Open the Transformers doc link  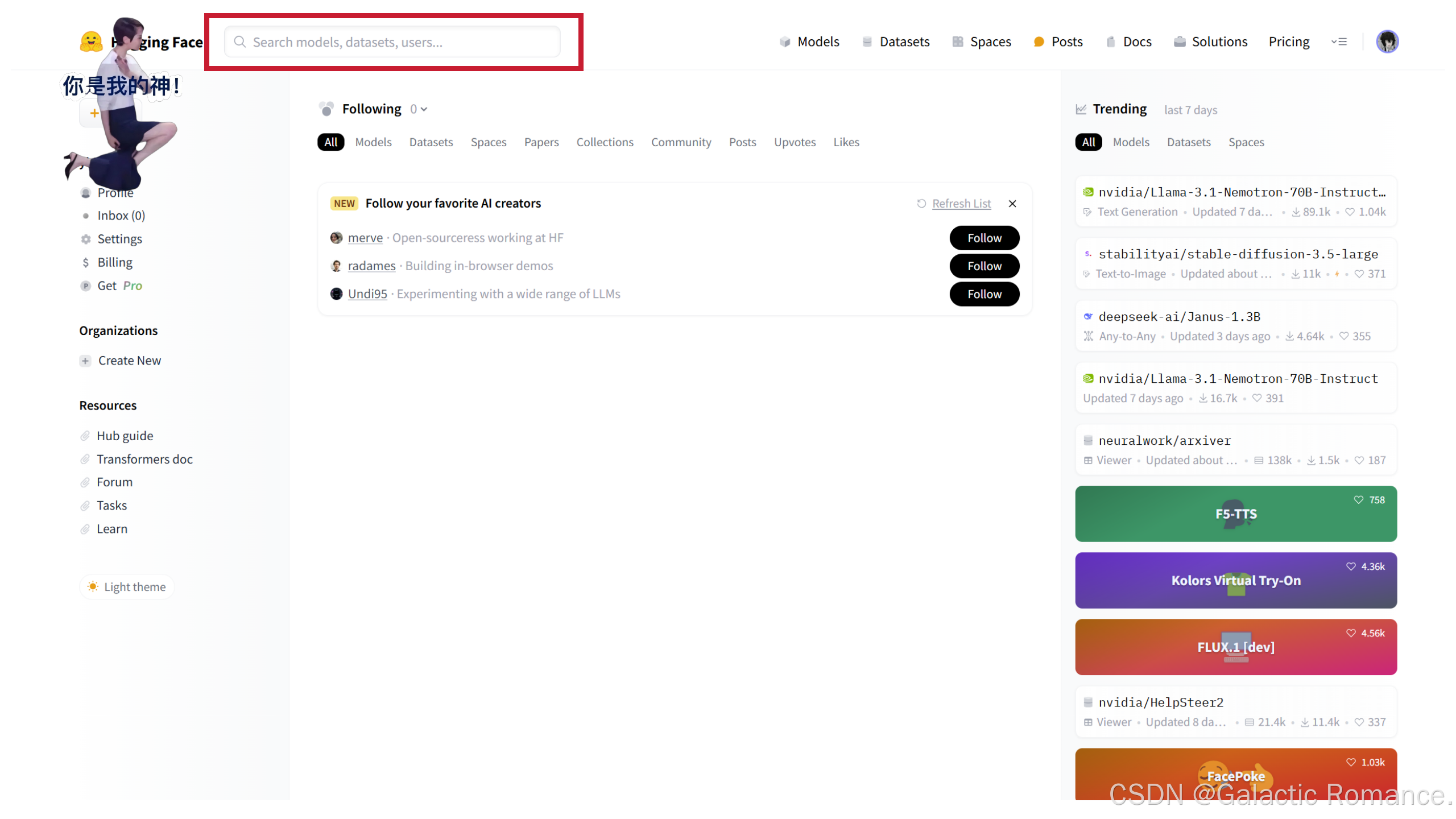pos(144,459)
